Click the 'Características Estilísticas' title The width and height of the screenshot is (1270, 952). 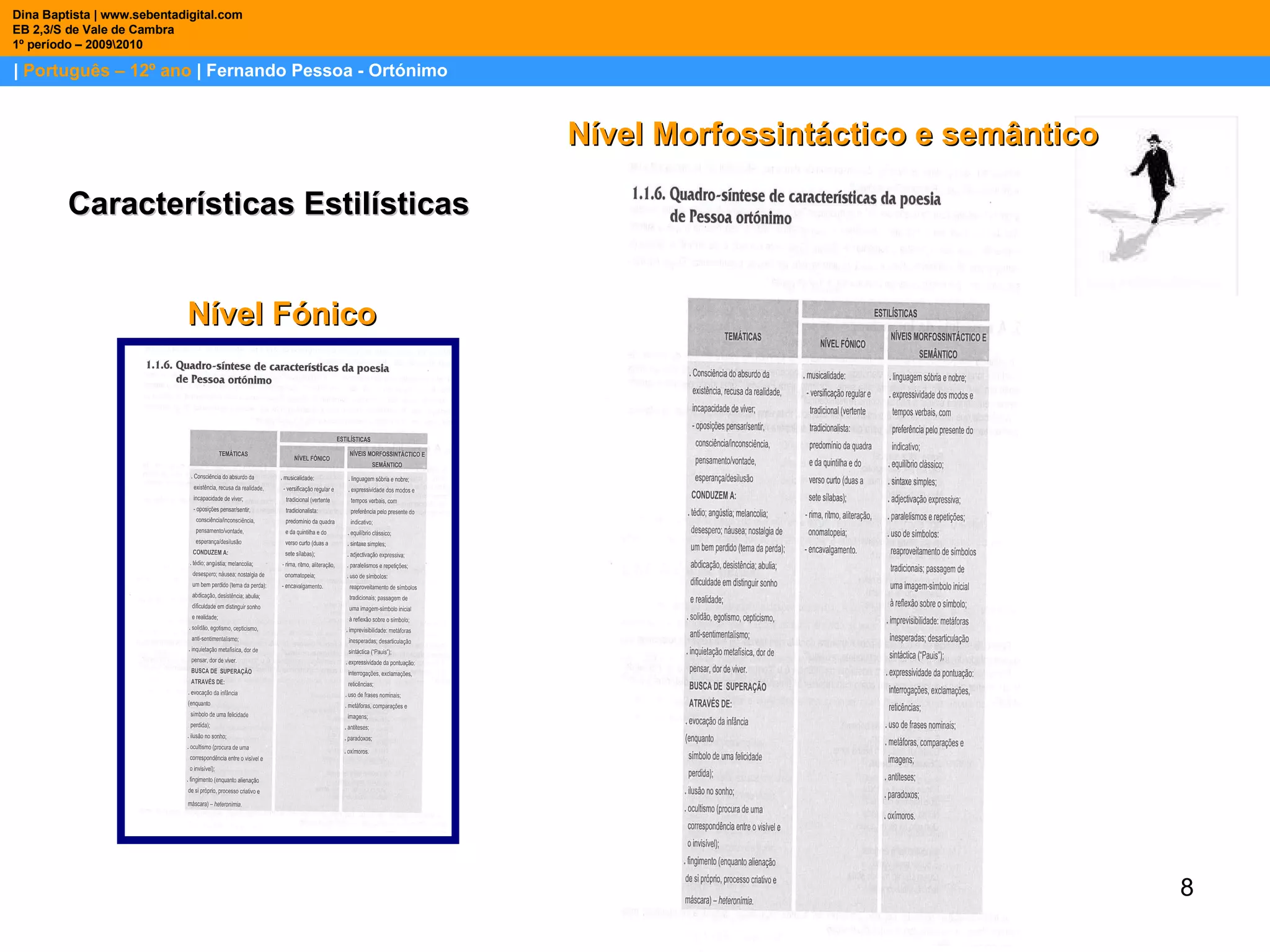[269, 203]
